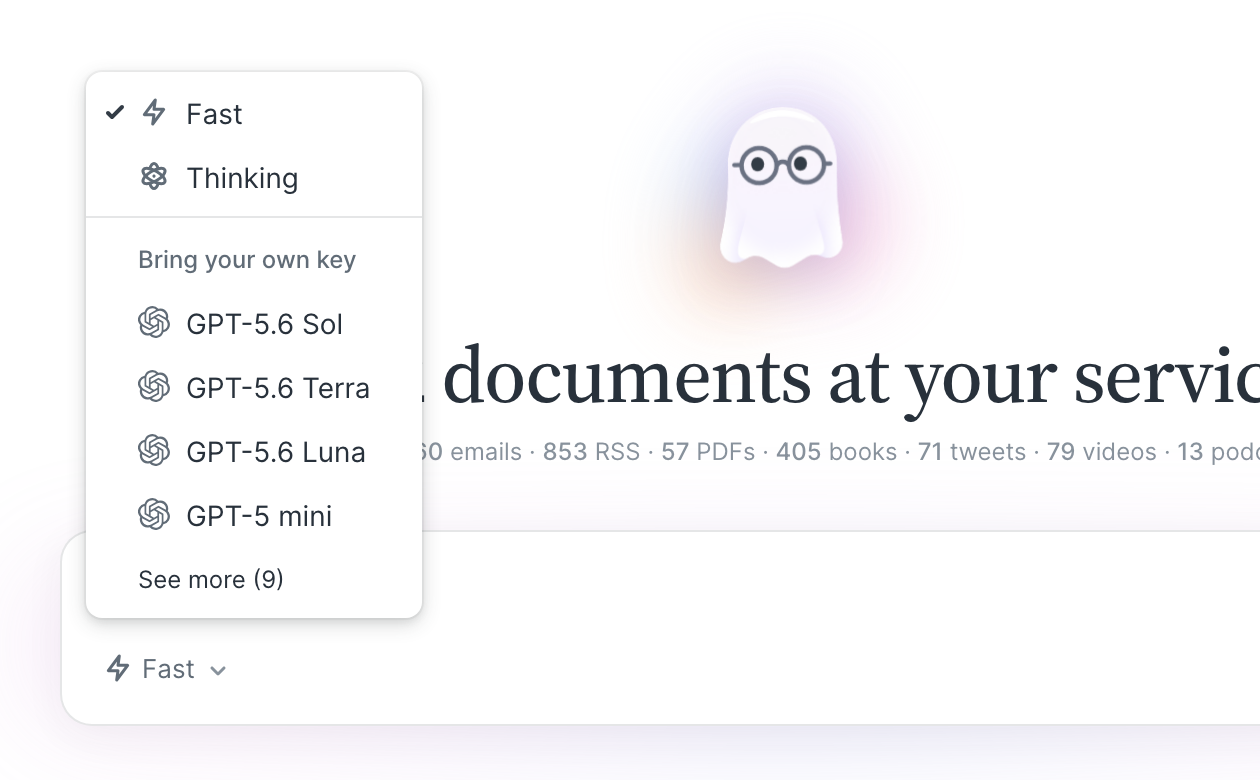Click the 79 videos count text
Screen dimensions: 1260x780
[x=1102, y=452]
